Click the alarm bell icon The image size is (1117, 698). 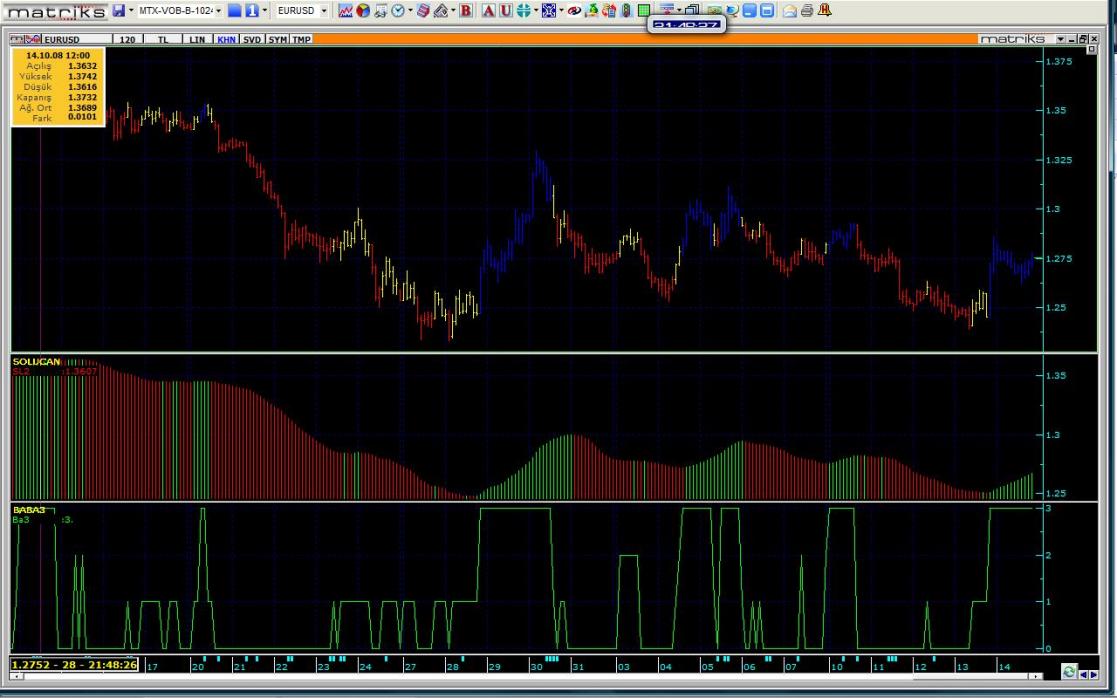click(824, 10)
